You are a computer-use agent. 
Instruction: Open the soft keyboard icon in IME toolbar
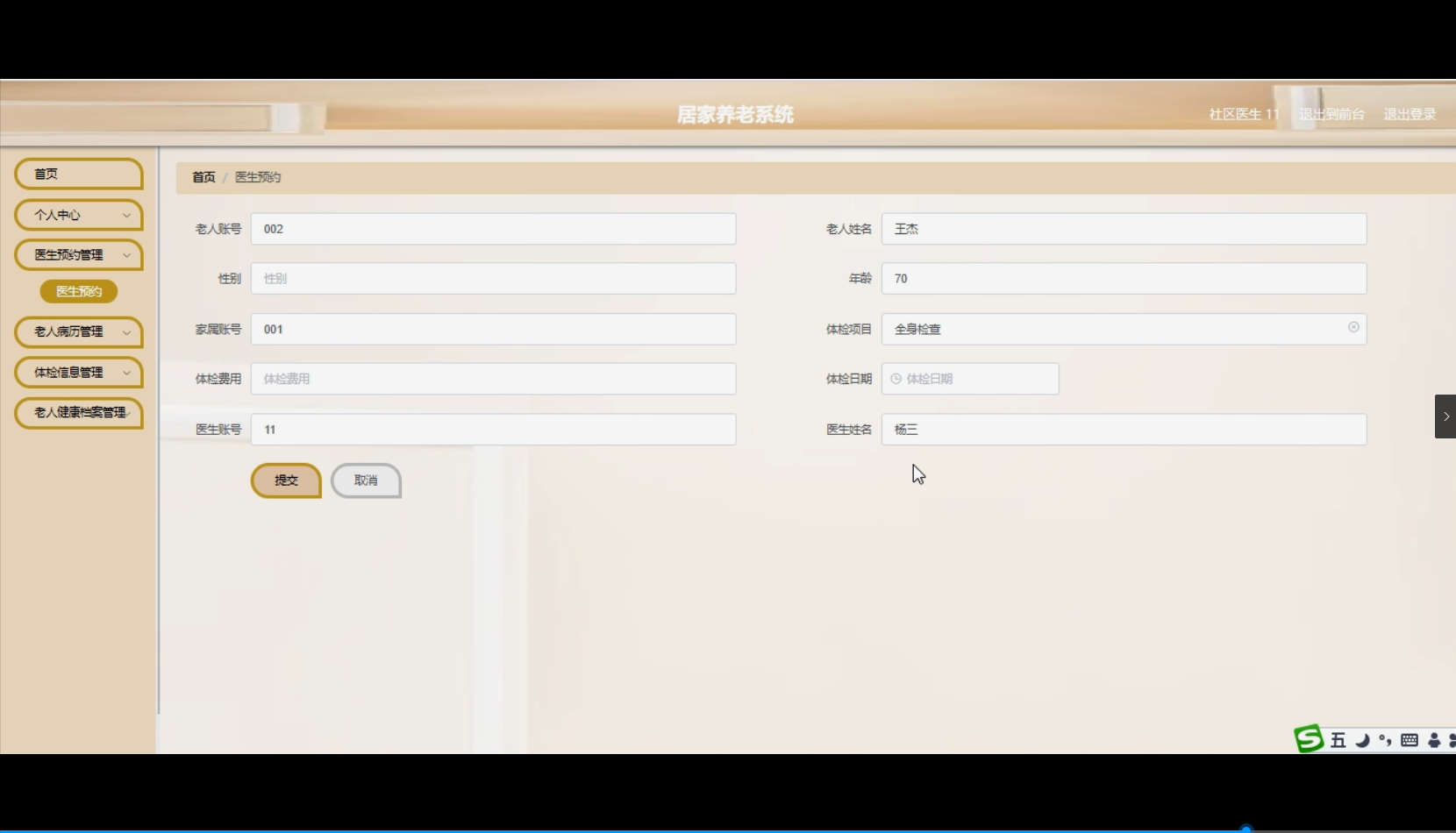1410,740
